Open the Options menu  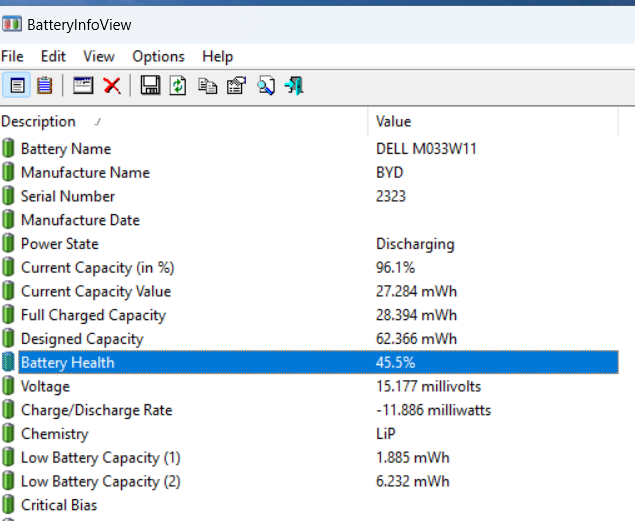pos(158,56)
